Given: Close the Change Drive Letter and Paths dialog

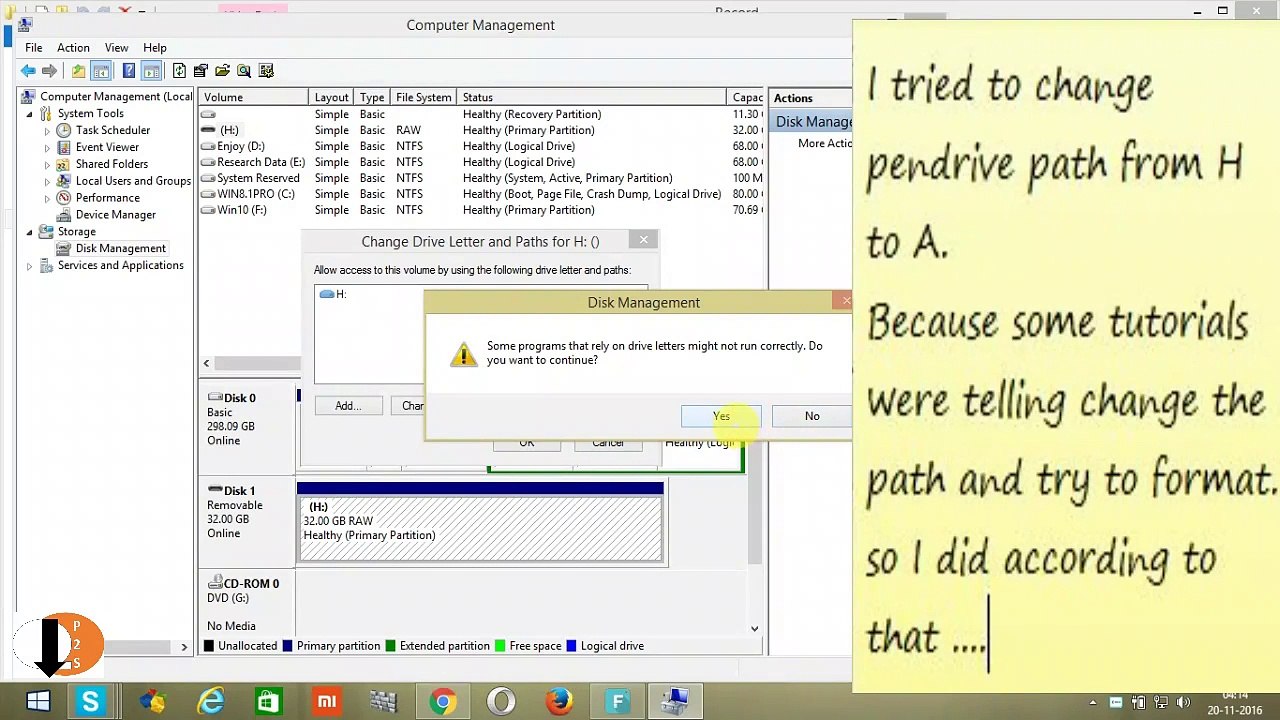Looking at the screenshot, I should 643,240.
